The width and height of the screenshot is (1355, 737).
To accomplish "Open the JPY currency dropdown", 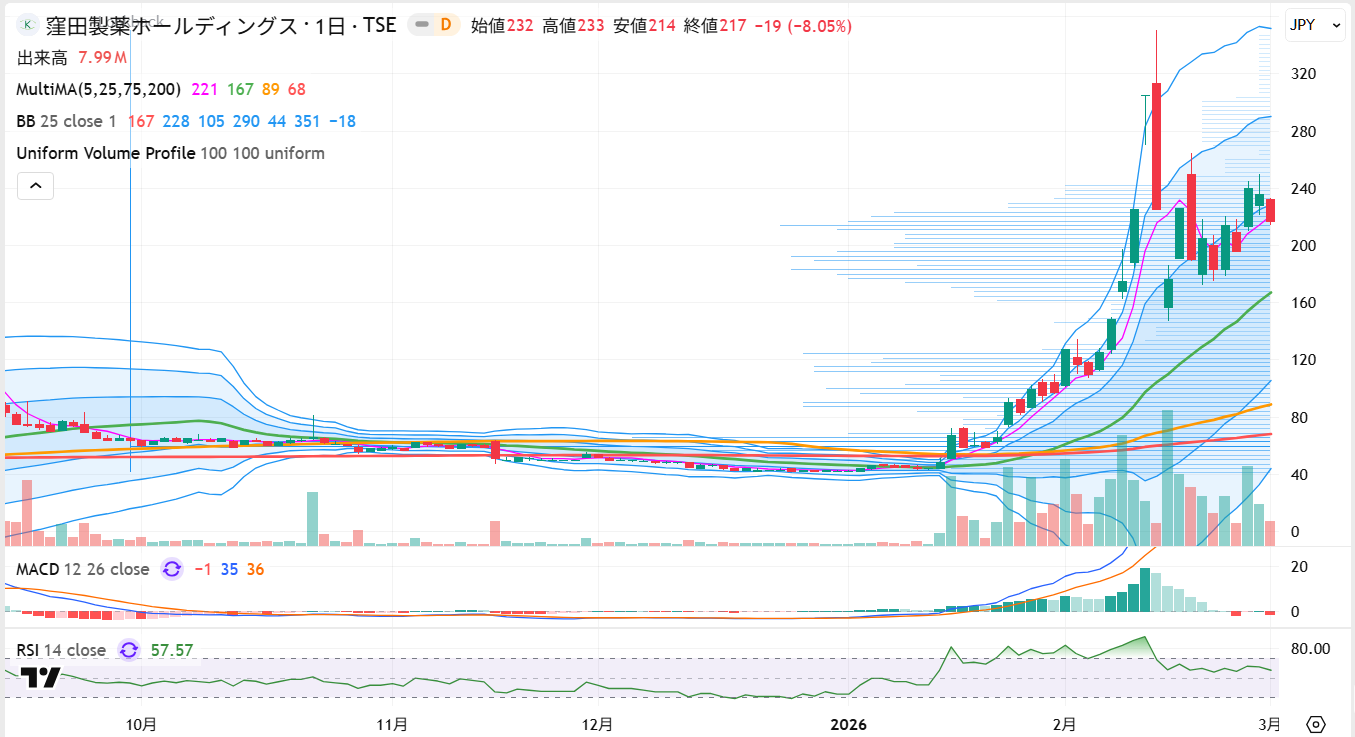I will point(1314,25).
